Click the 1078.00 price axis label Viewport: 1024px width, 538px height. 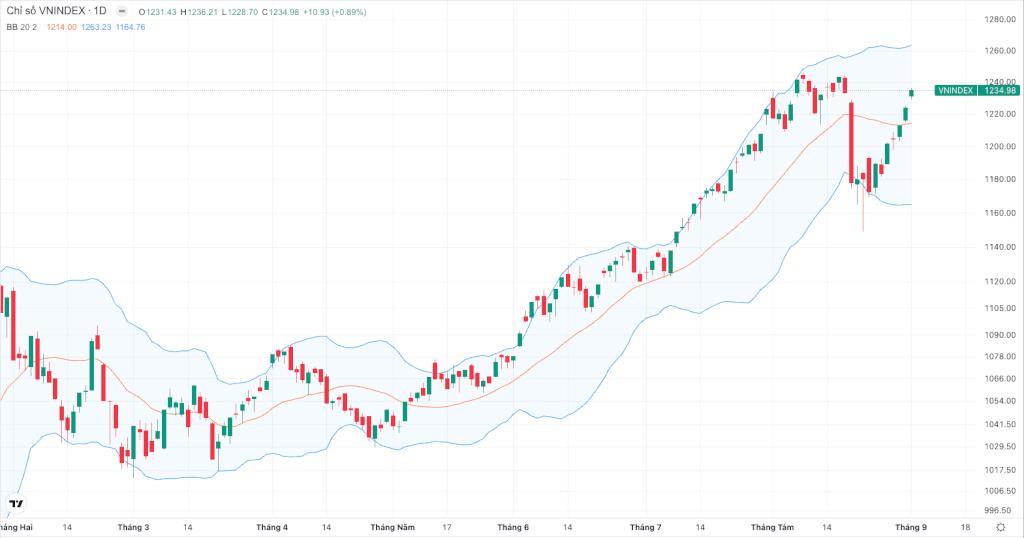click(x=1000, y=356)
